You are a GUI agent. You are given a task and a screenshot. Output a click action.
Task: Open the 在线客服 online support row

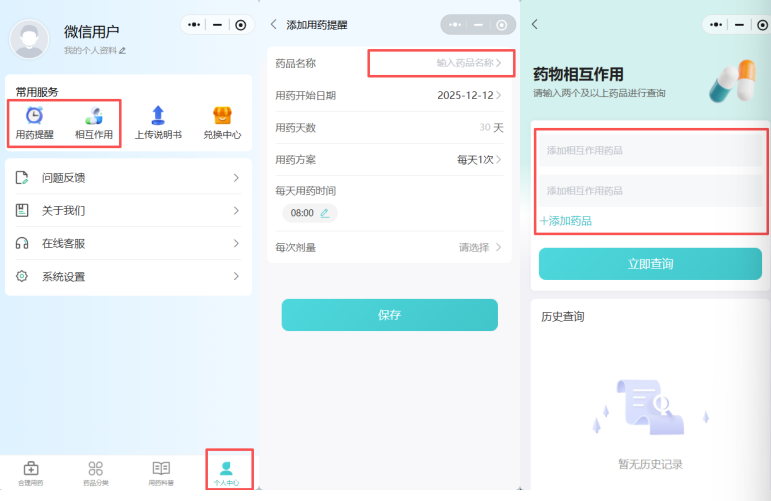128,243
